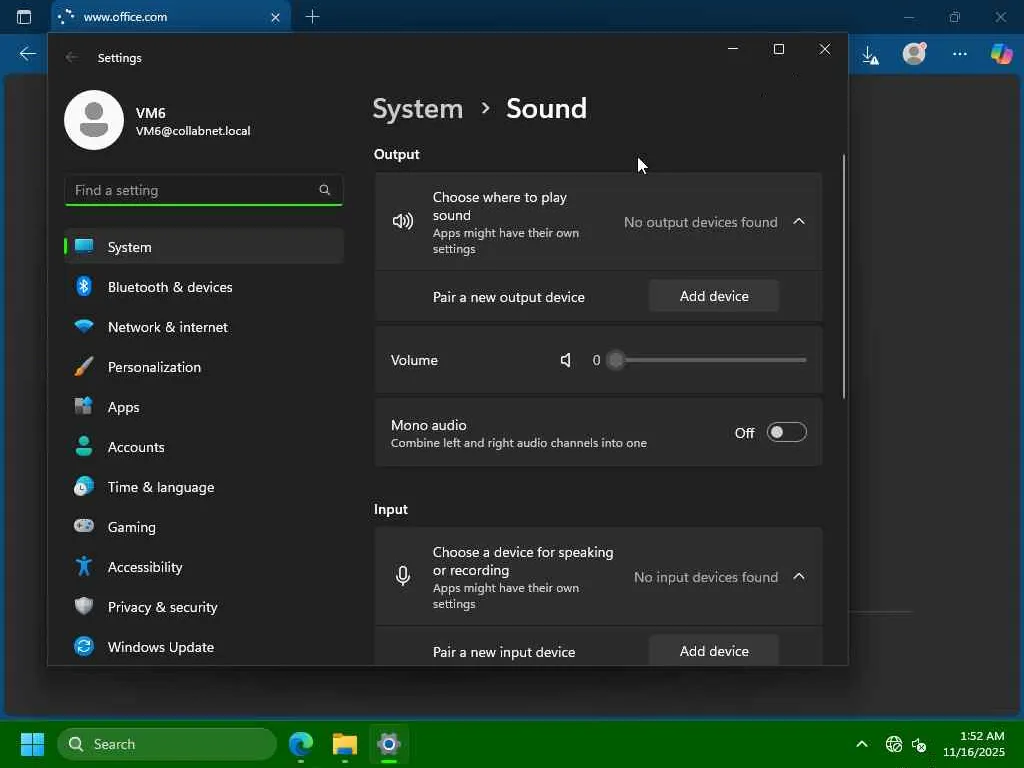Toggle the Mono audio switch
1024x768 pixels.
[786, 432]
